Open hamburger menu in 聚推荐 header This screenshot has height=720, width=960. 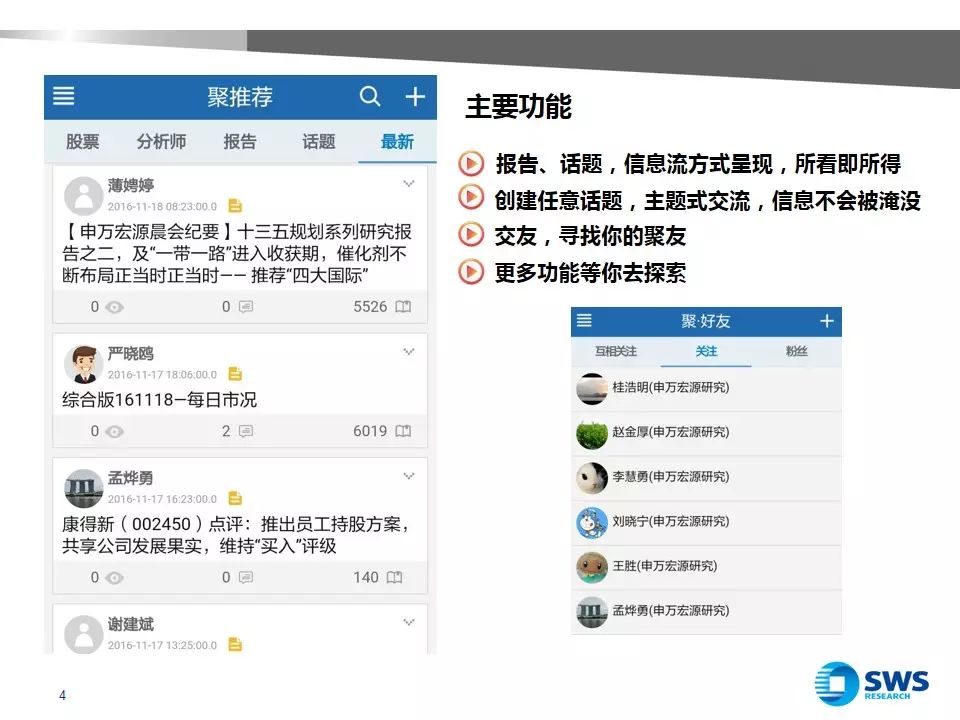(x=64, y=96)
